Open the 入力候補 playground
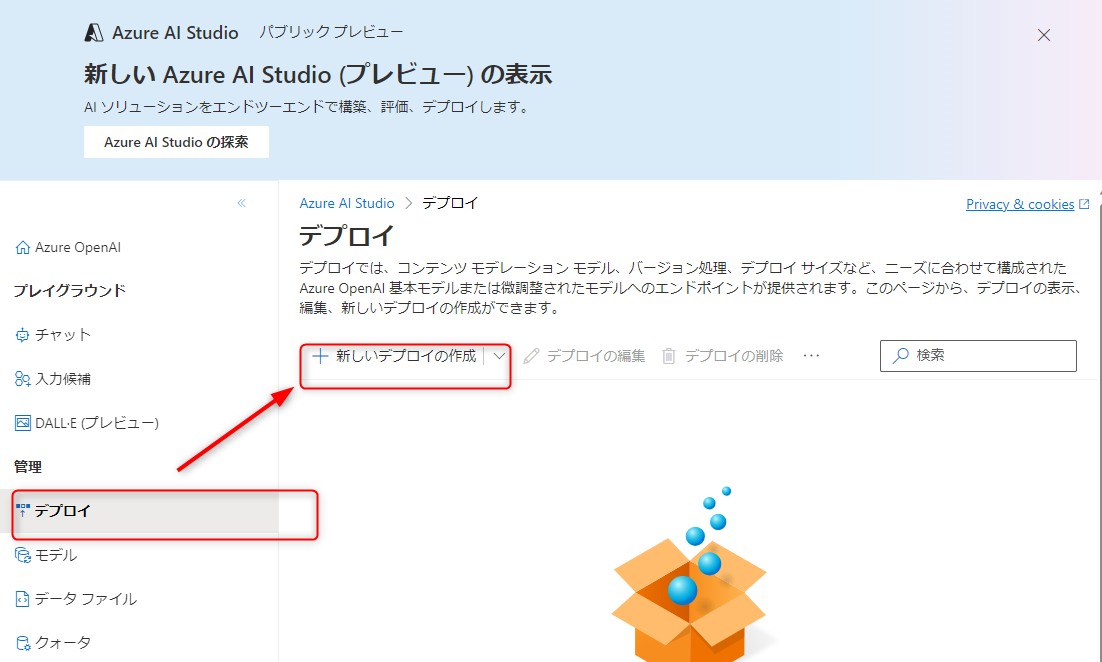Image resolution: width=1102 pixels, height=662 pixels. coord(53,379)
